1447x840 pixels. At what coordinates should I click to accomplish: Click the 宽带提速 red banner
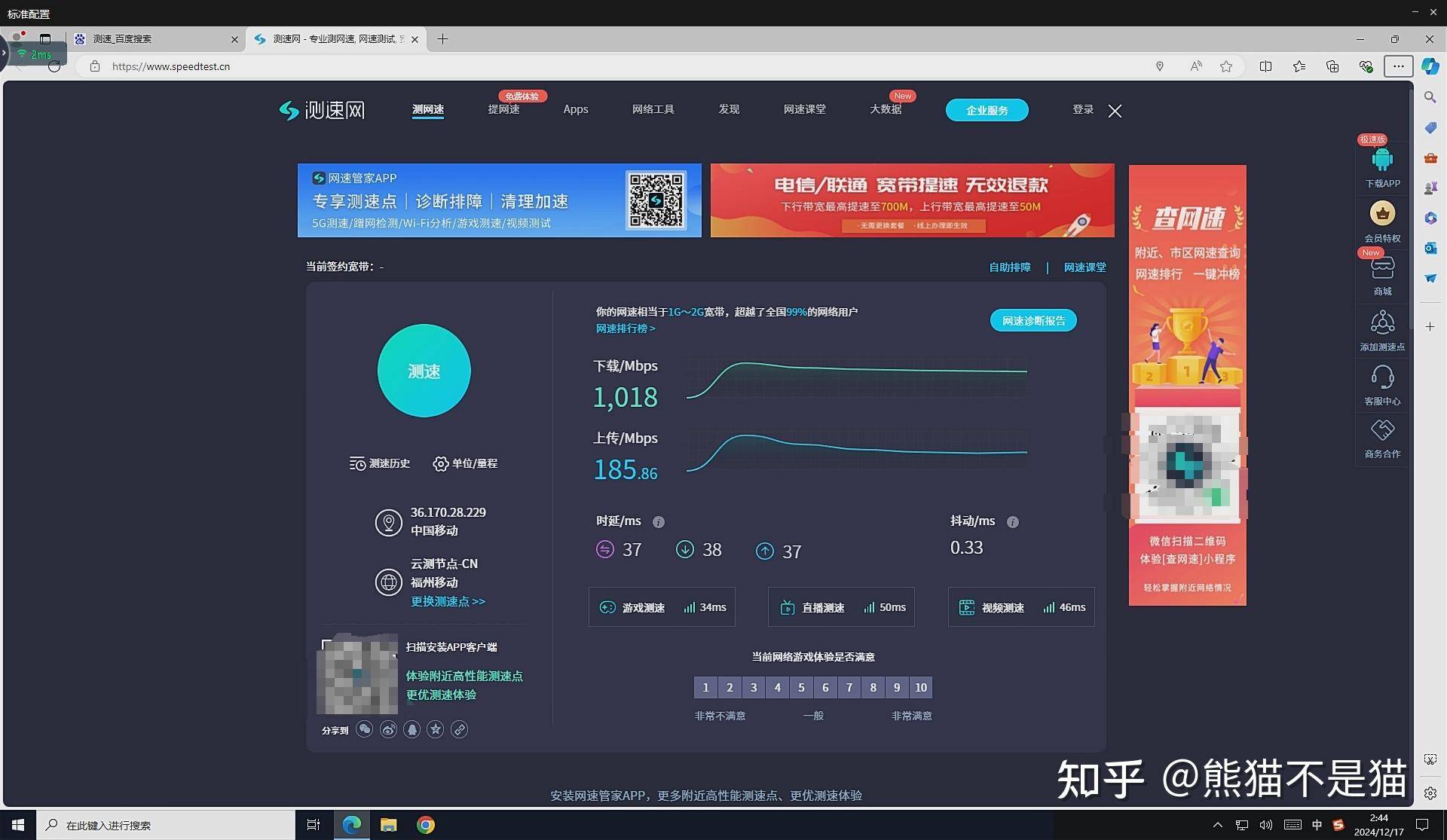[x=912, y=200]
